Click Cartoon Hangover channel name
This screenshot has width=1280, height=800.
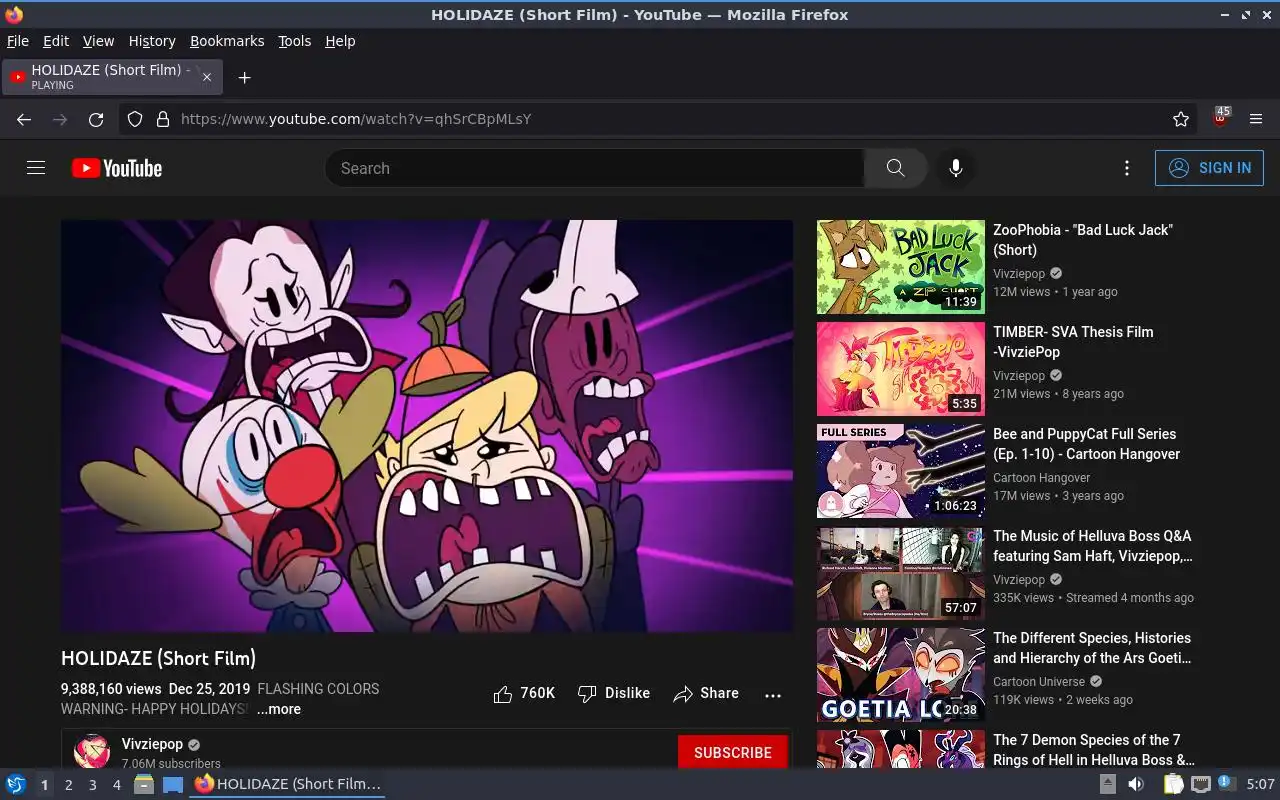1041,478
